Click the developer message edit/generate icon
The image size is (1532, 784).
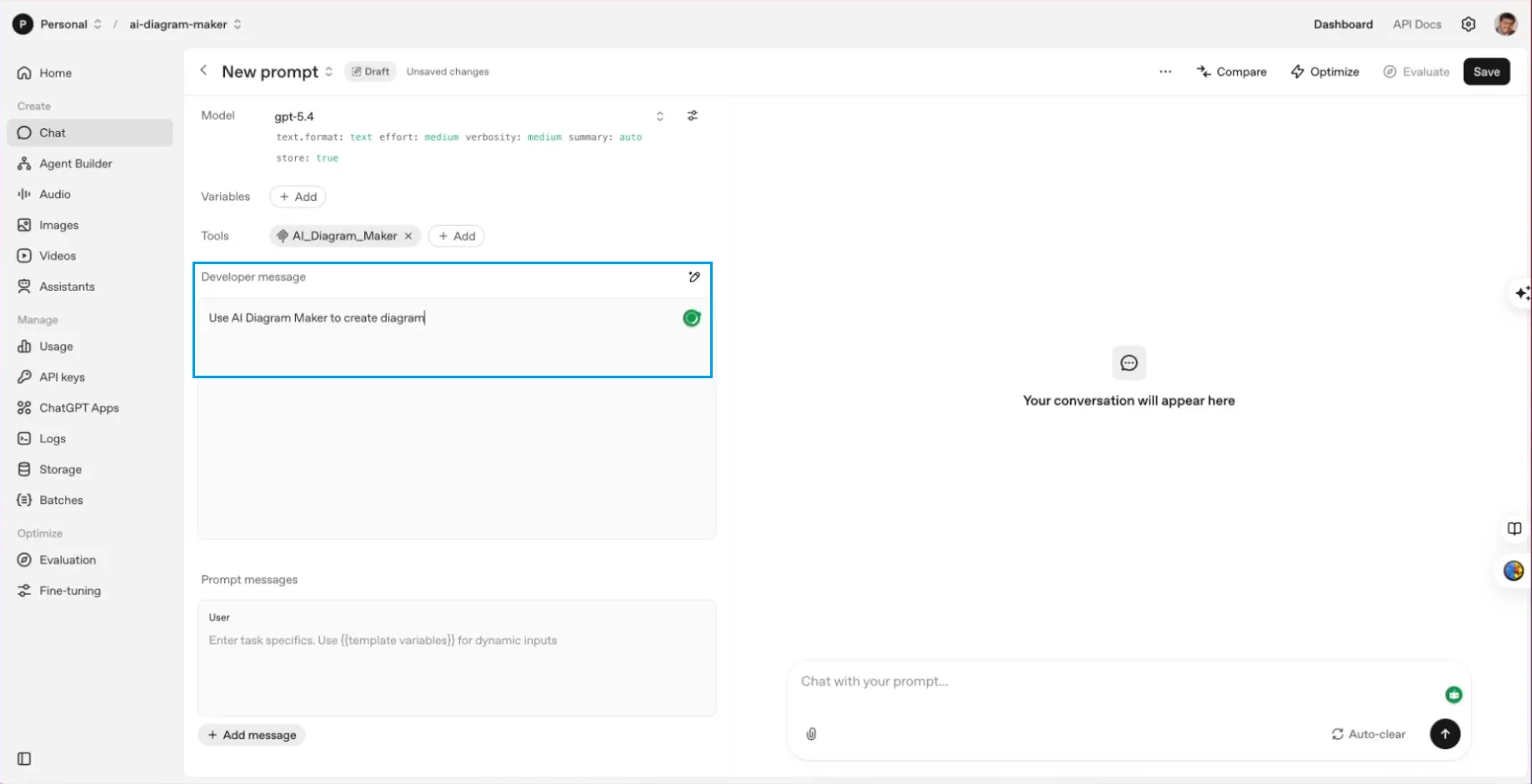pos(693,277)
